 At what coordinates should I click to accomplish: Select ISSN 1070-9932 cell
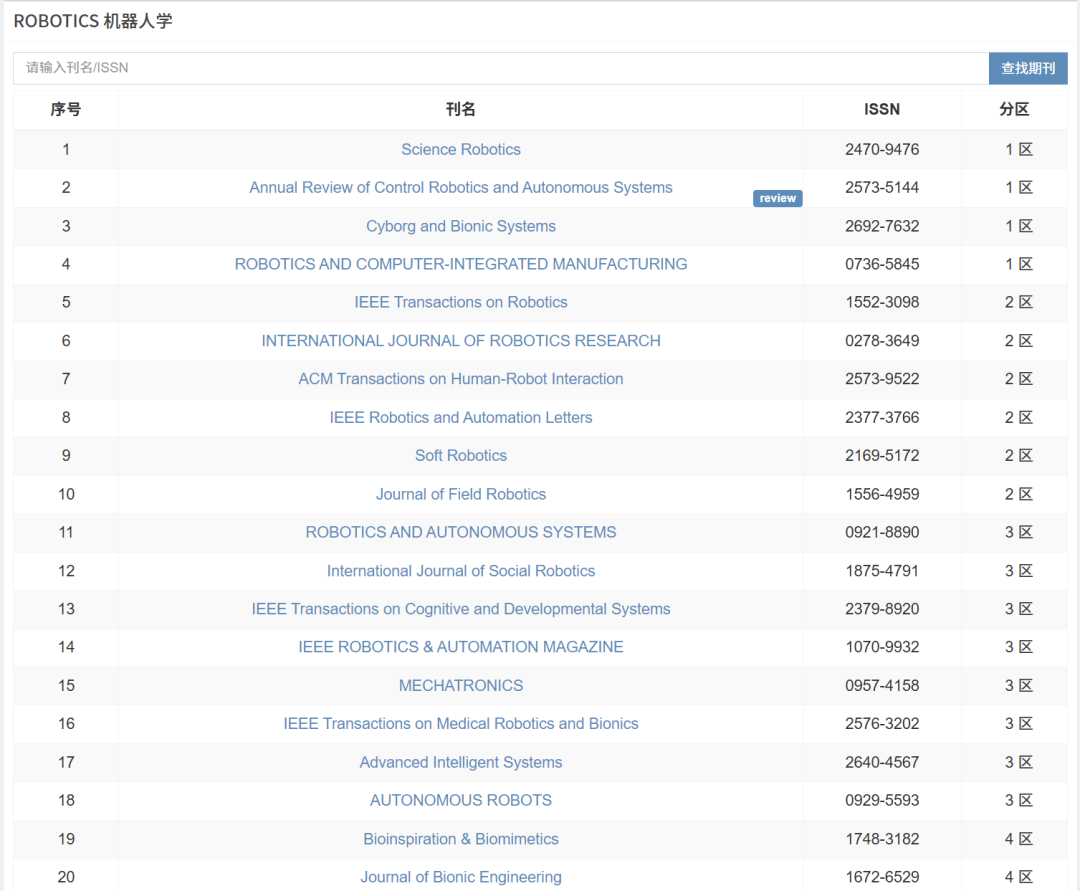882,647
